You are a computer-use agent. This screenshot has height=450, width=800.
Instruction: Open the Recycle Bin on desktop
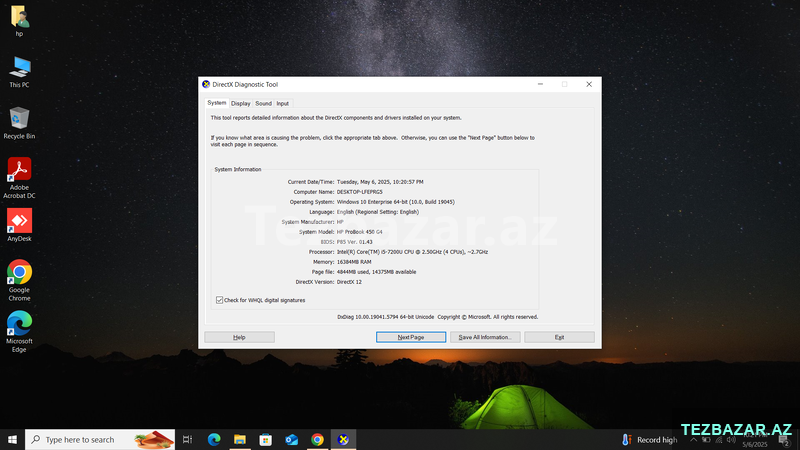point(19,123)
